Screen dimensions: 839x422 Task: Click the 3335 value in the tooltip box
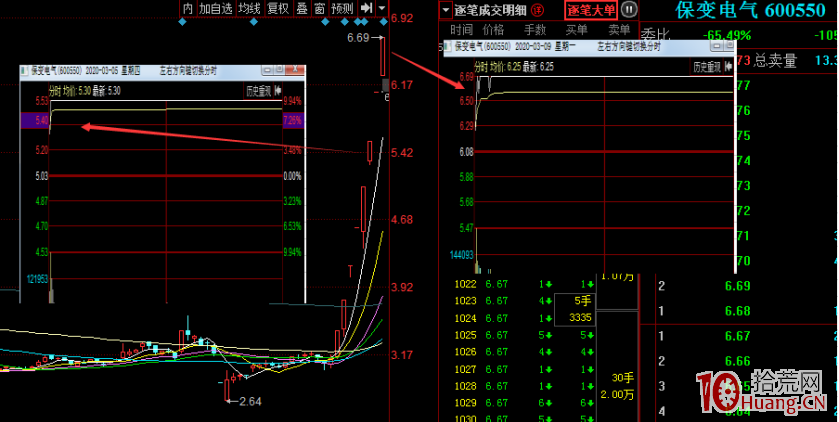(580, 318)
